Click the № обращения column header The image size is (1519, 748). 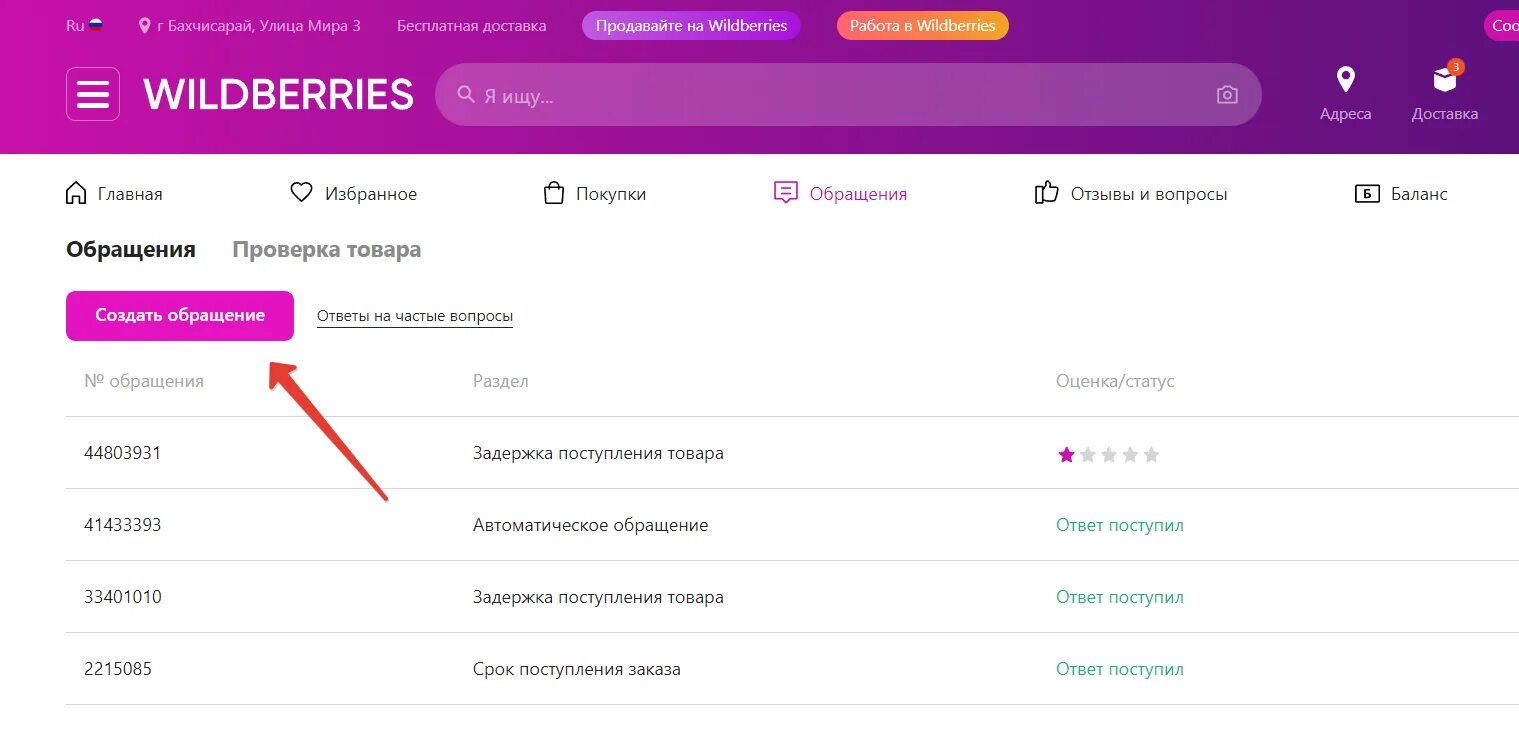(144, 381)
